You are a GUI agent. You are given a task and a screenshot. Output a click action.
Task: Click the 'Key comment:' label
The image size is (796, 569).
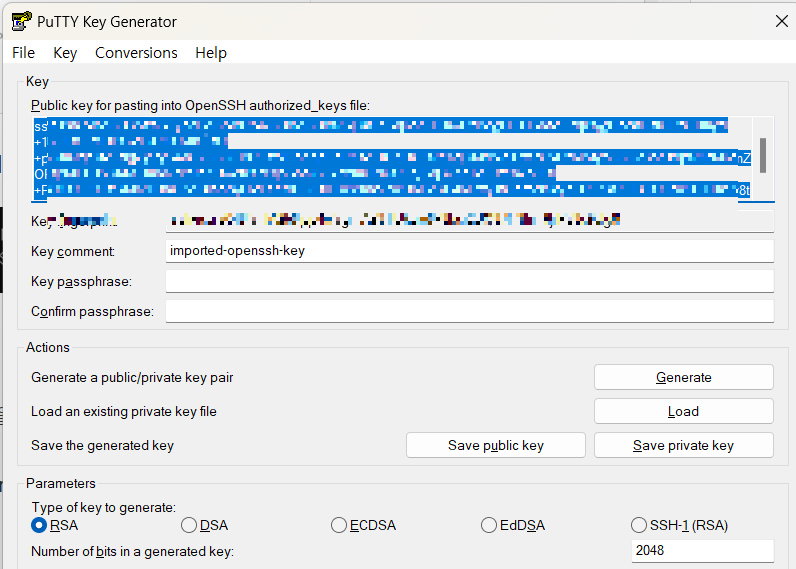73,252
